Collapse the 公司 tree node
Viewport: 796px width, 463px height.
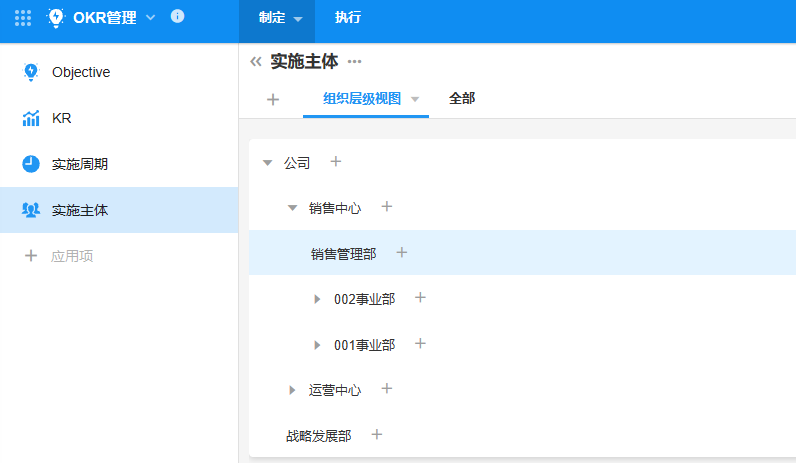pos(267,163)
